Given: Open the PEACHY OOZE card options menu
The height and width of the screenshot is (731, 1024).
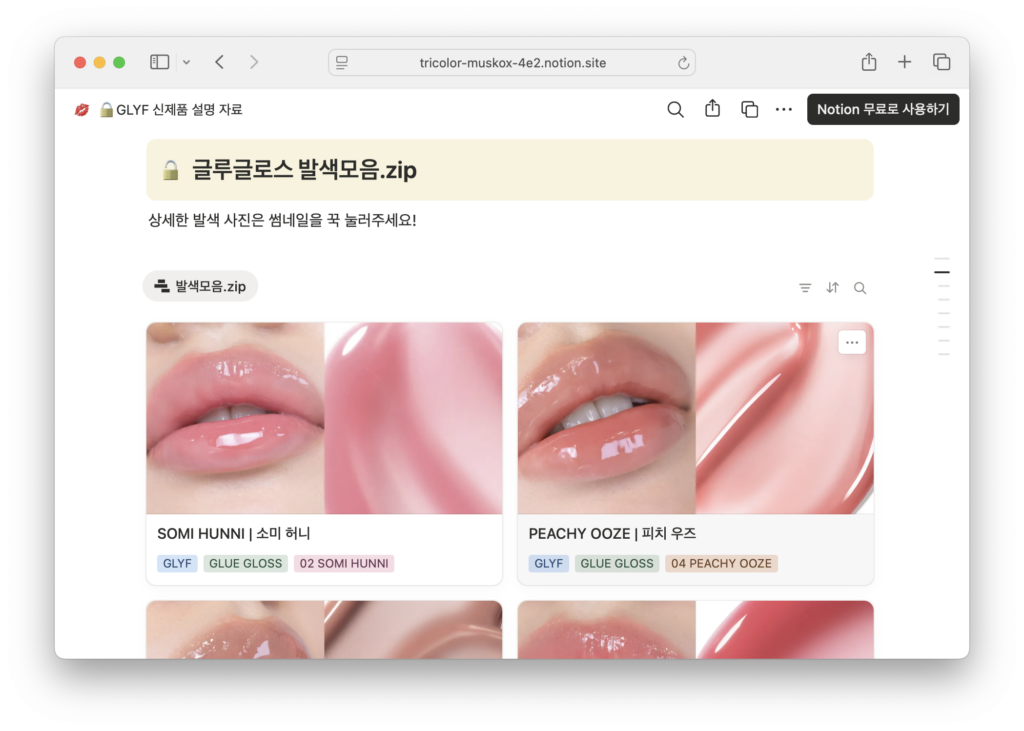Looking at the screenshot, I should [x=852, y=342].
